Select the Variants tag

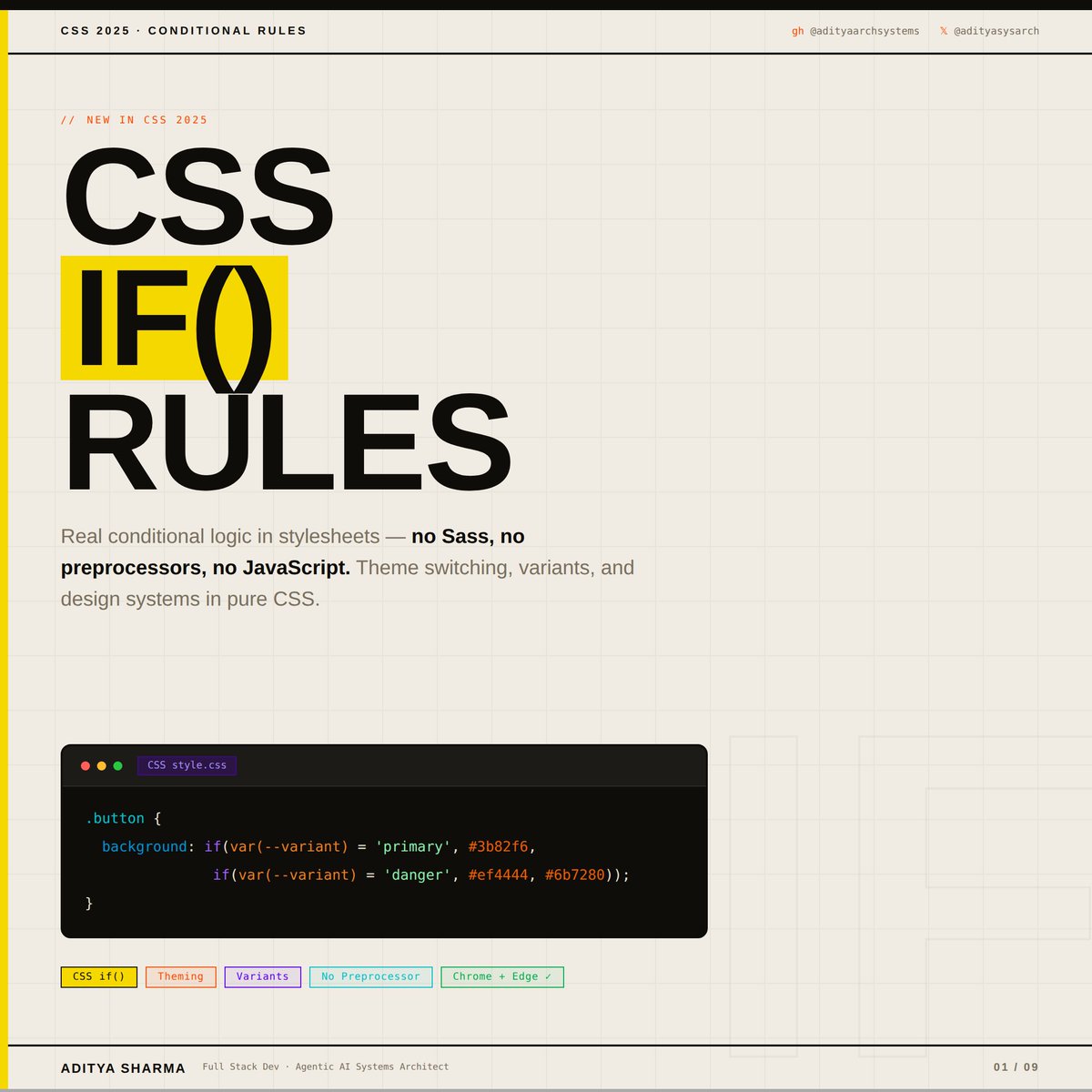pyautogui.click(x=263, y=976)
